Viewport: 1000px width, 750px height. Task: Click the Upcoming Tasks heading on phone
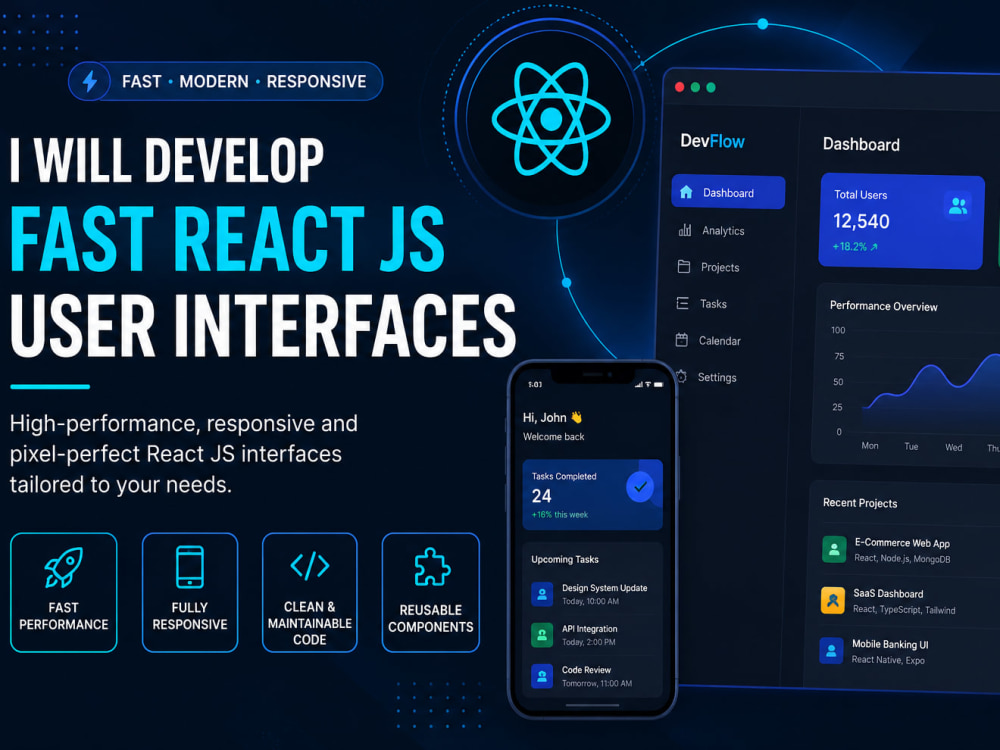click(565, 559)
